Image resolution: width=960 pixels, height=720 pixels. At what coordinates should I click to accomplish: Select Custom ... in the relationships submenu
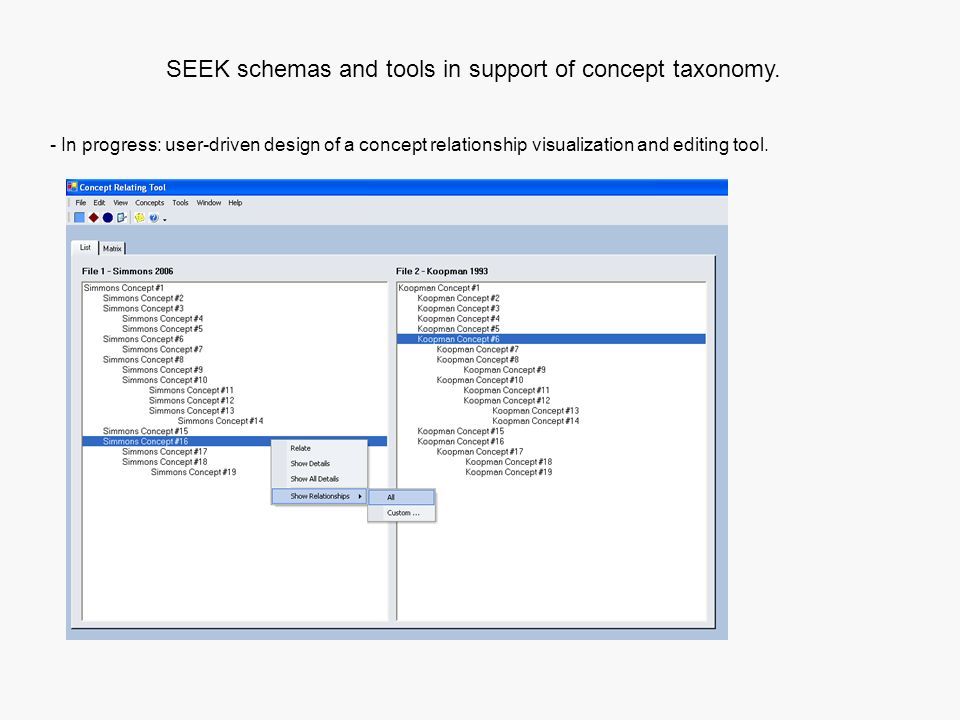pyautogui.click(x=402, y=513)
